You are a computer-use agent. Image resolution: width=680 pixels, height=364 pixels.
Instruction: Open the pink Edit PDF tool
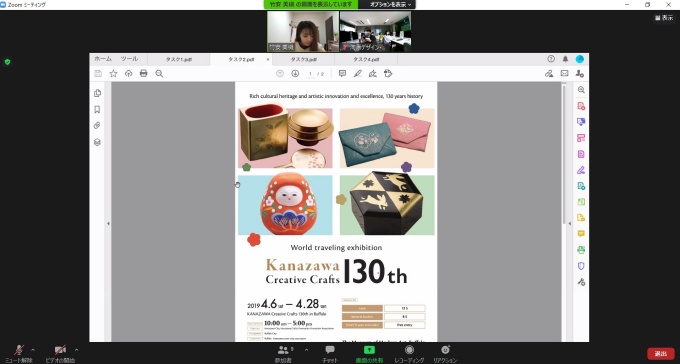[581, 138]
